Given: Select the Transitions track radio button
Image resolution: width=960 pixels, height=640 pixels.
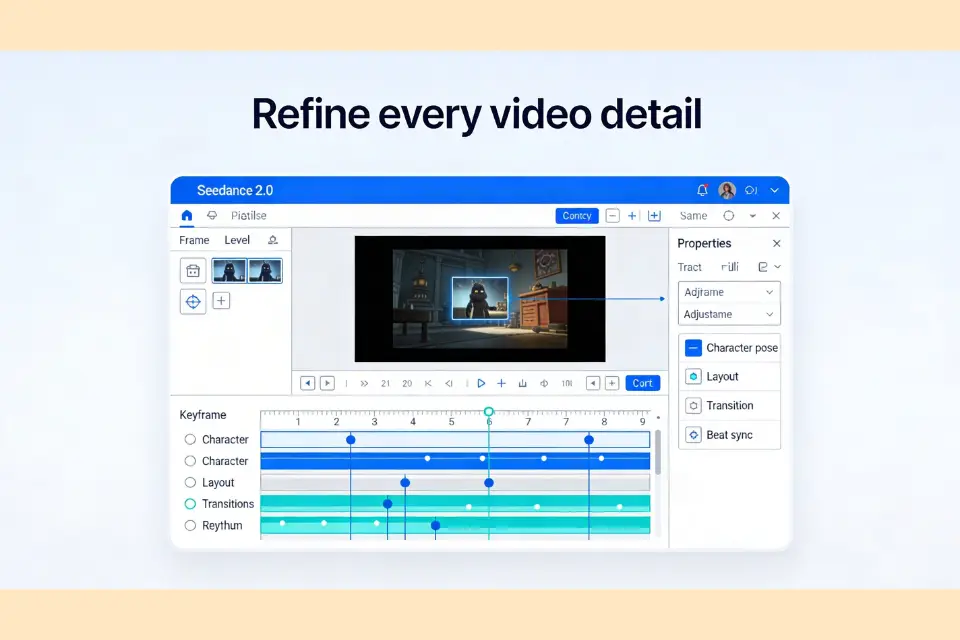Looking at the screenshot, I should pyautogui.click(x=190, y=504).
